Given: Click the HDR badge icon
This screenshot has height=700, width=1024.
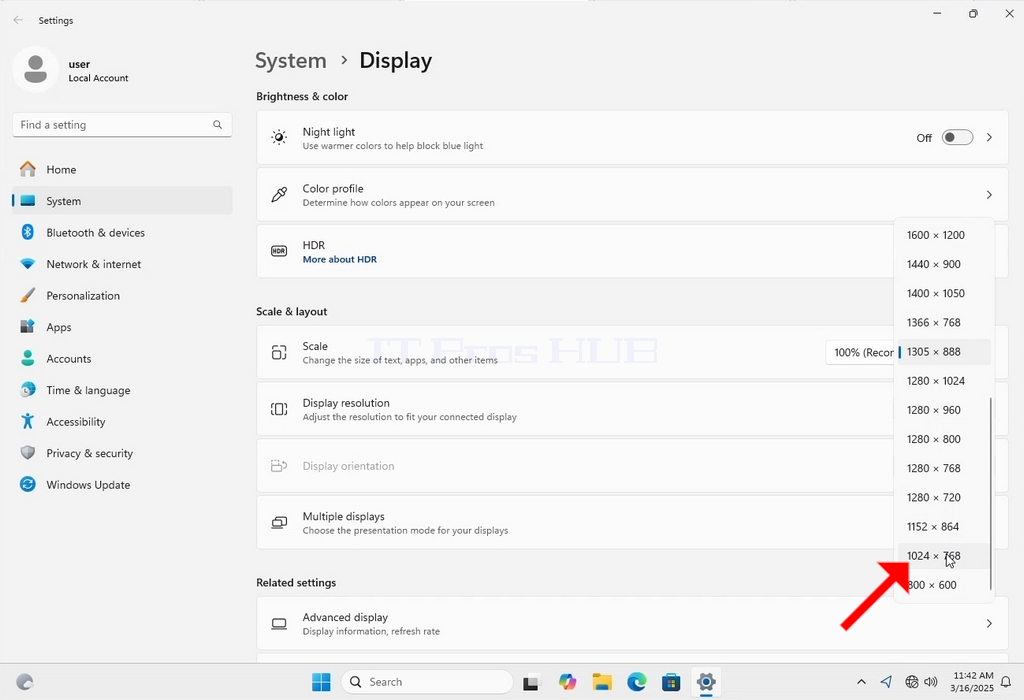Looking at the screenshot, I should (x=279, y=251).
